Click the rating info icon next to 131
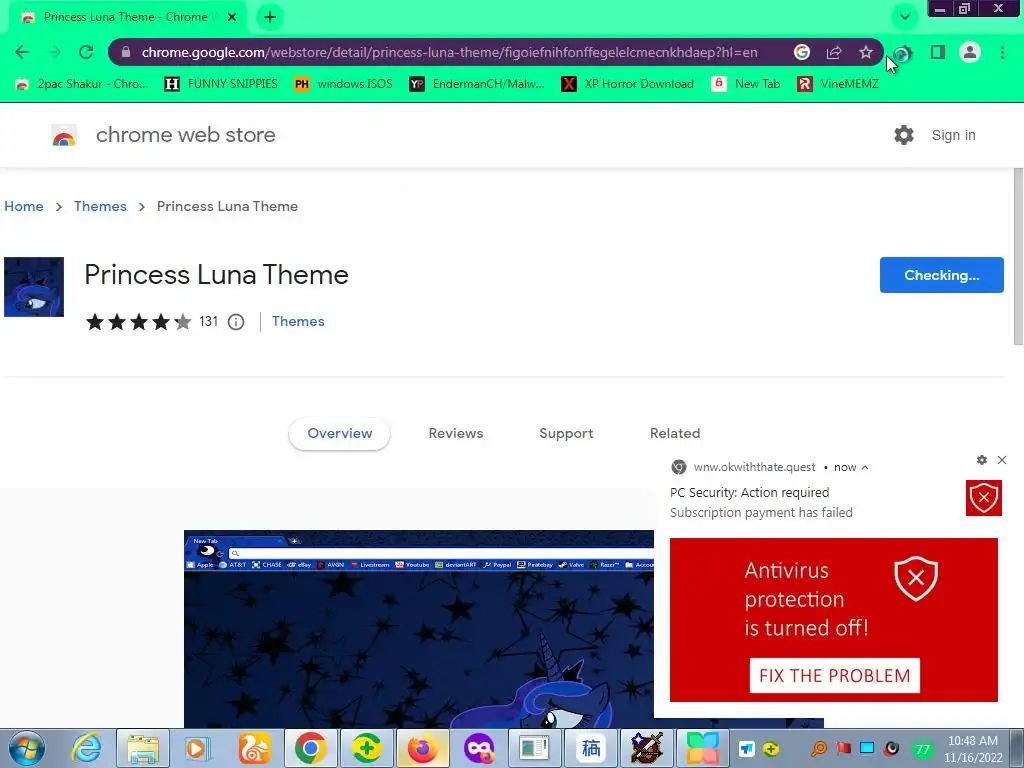The height and width of the screenshot is (768, 1024). coord(236,322)
